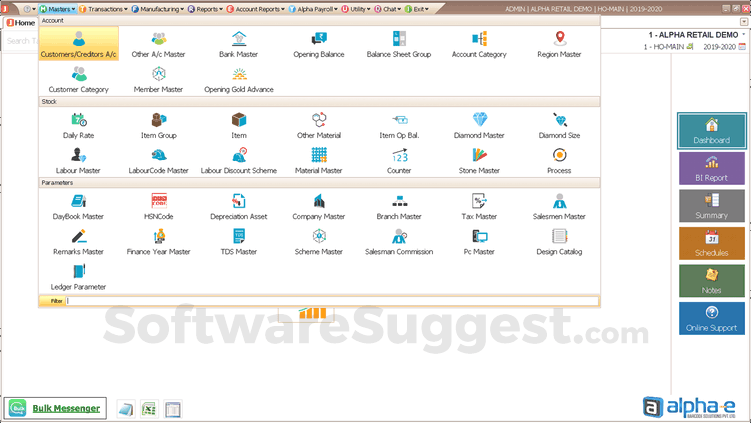Open Member Master
This screenshot has width=751, height=423.
tap(159, 80)
